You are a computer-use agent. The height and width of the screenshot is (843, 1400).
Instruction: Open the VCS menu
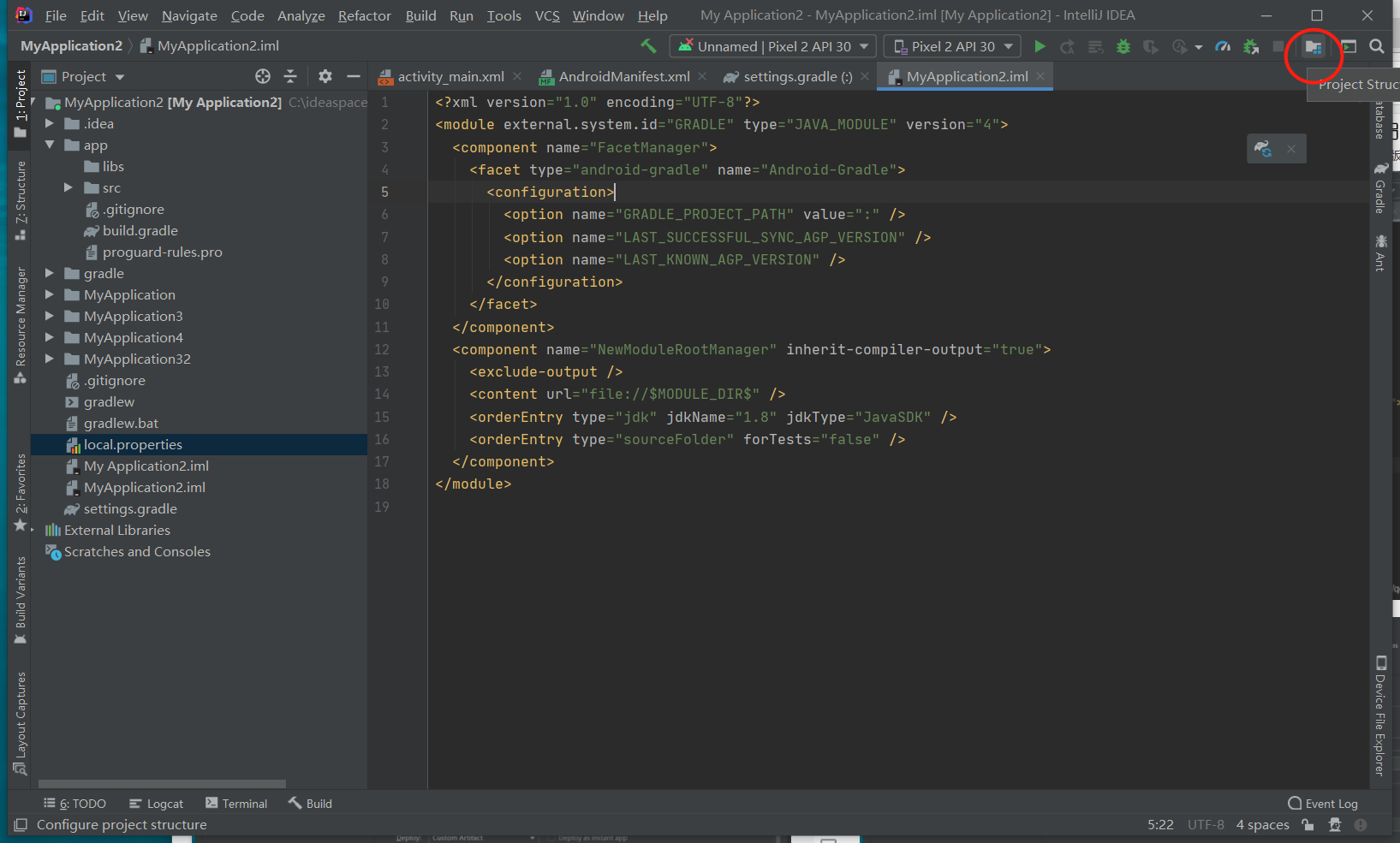pos(547,15)
